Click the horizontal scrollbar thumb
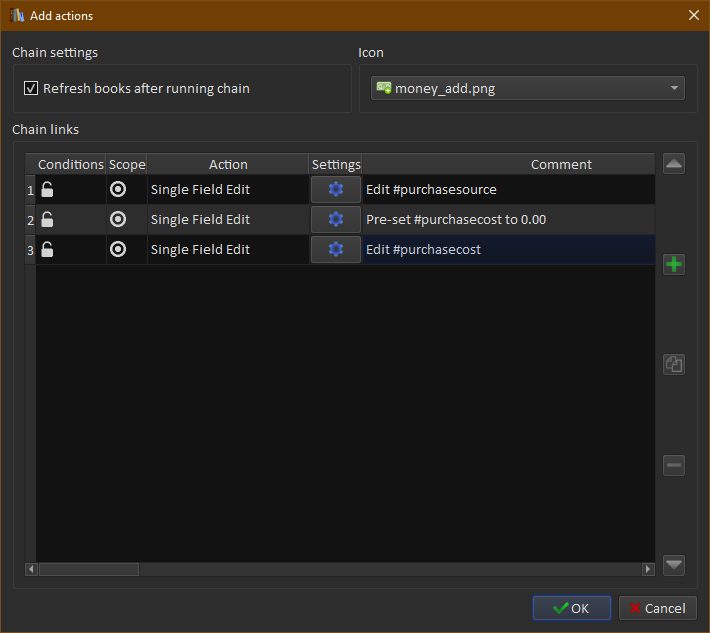 (x=88, y=569)
